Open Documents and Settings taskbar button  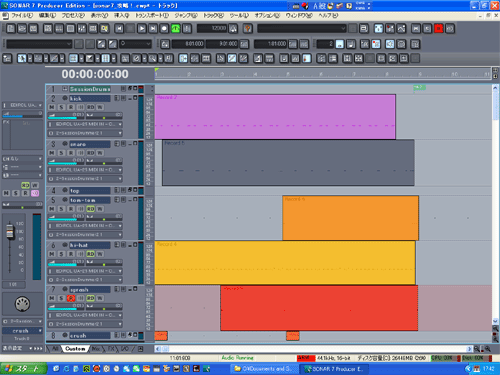coord(263,369)
